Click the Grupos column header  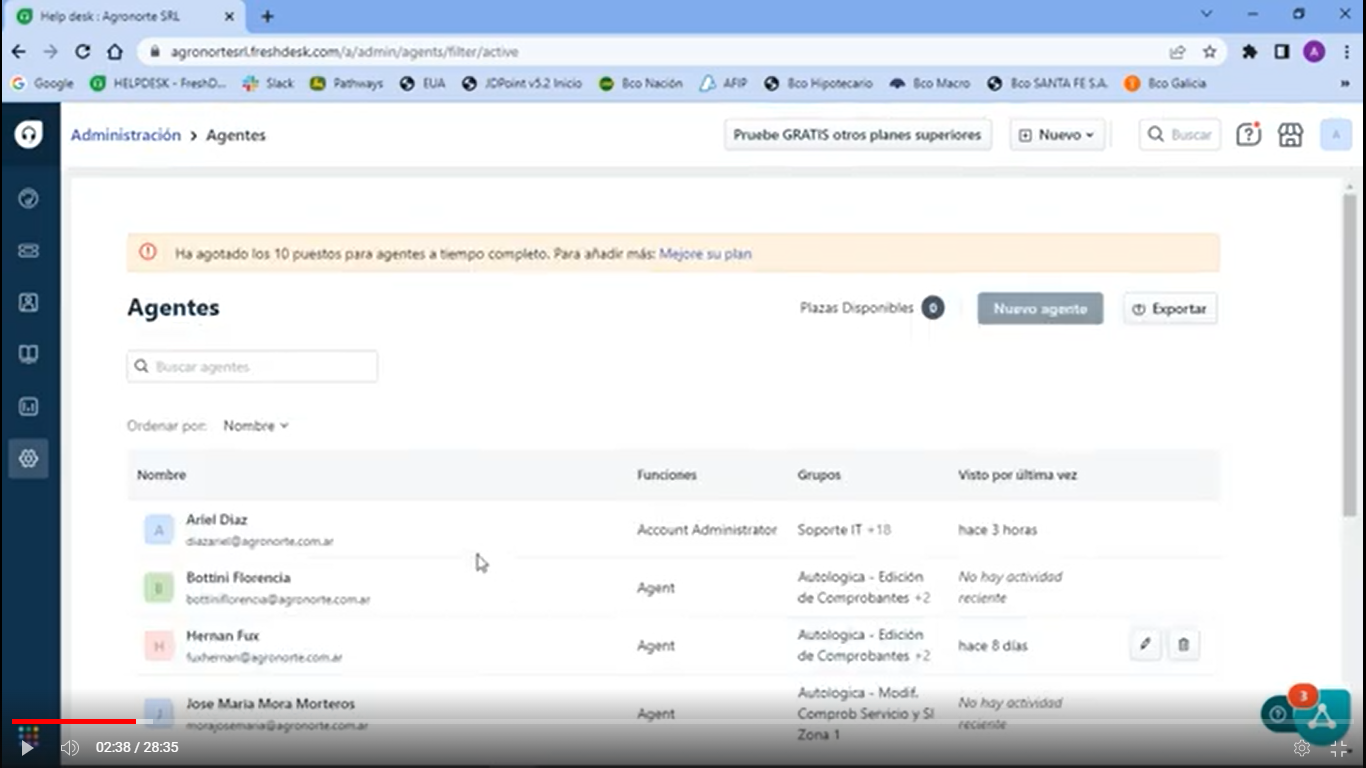[819, 475]
